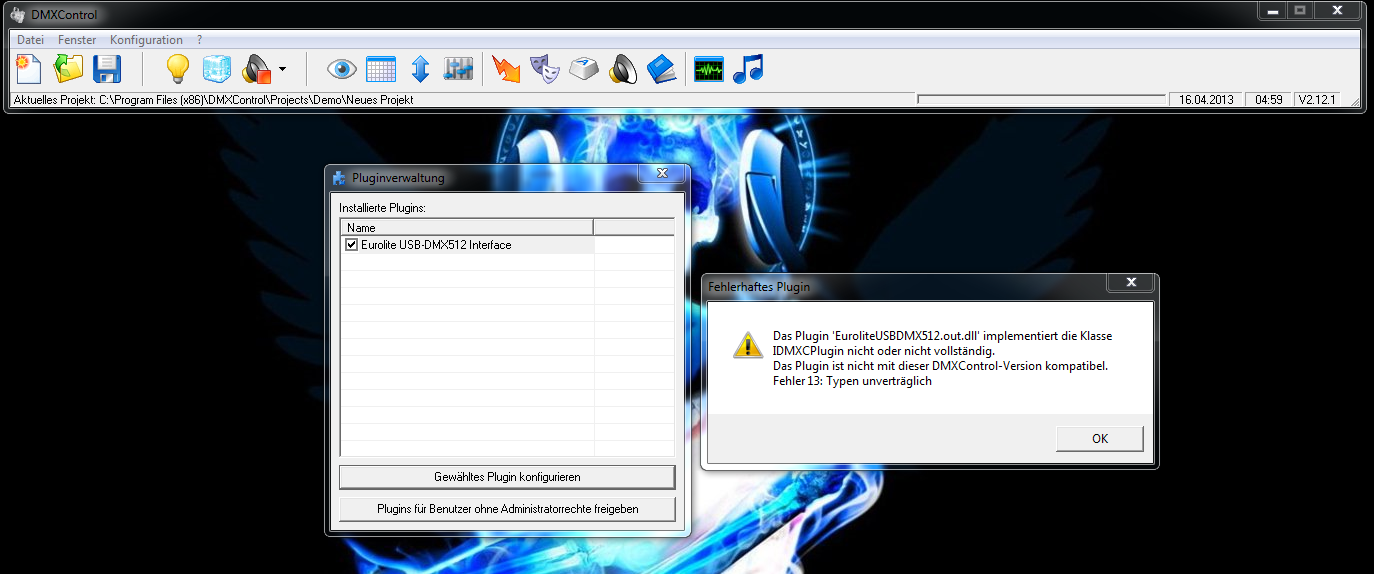Click the blue grid calendar icon
1374x574 pixels.
[x=381, y=69]
